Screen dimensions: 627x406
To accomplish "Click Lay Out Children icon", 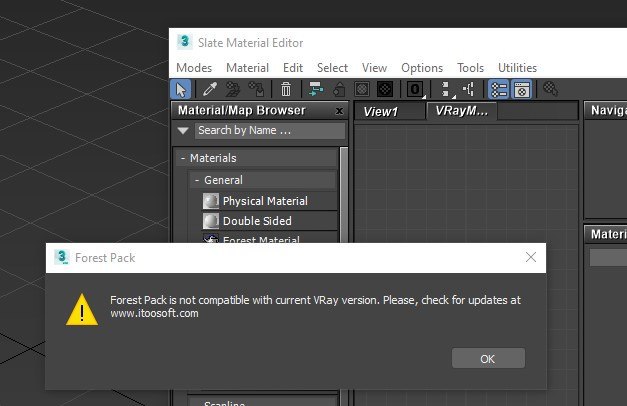I will (469, 89).
